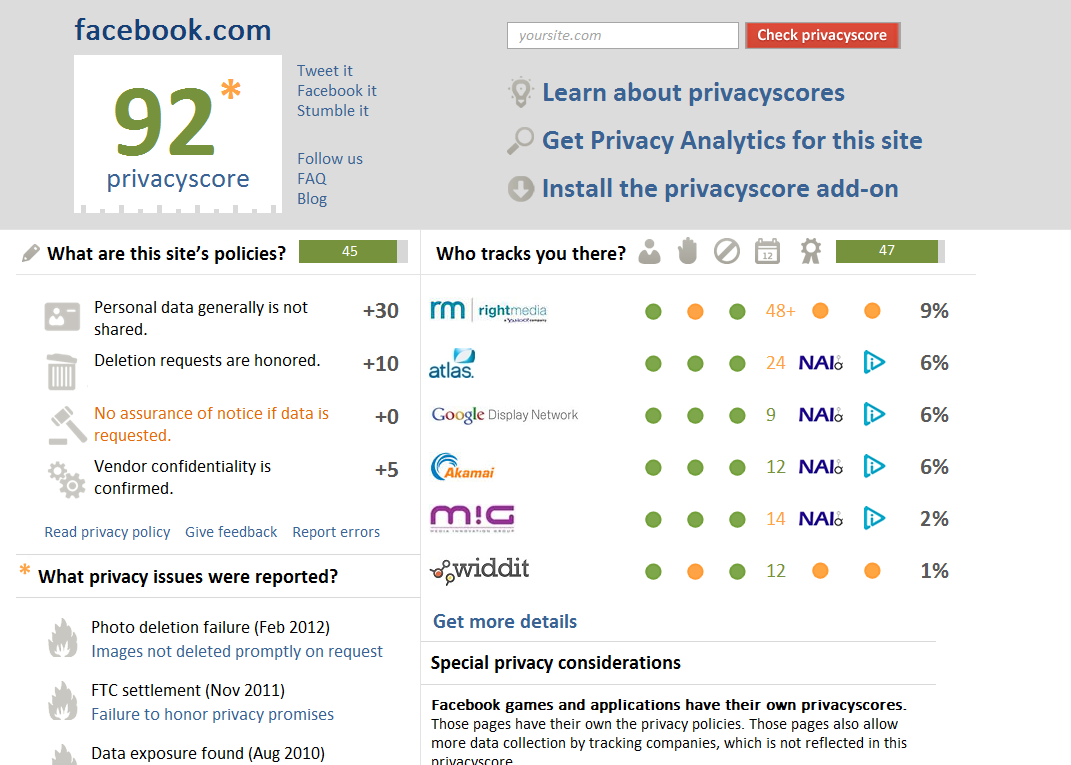Image resolution: width=1071 pixels, height=765 pixels.
Task: Click the raised hand icon in tracker header
Action: point(688,251)
